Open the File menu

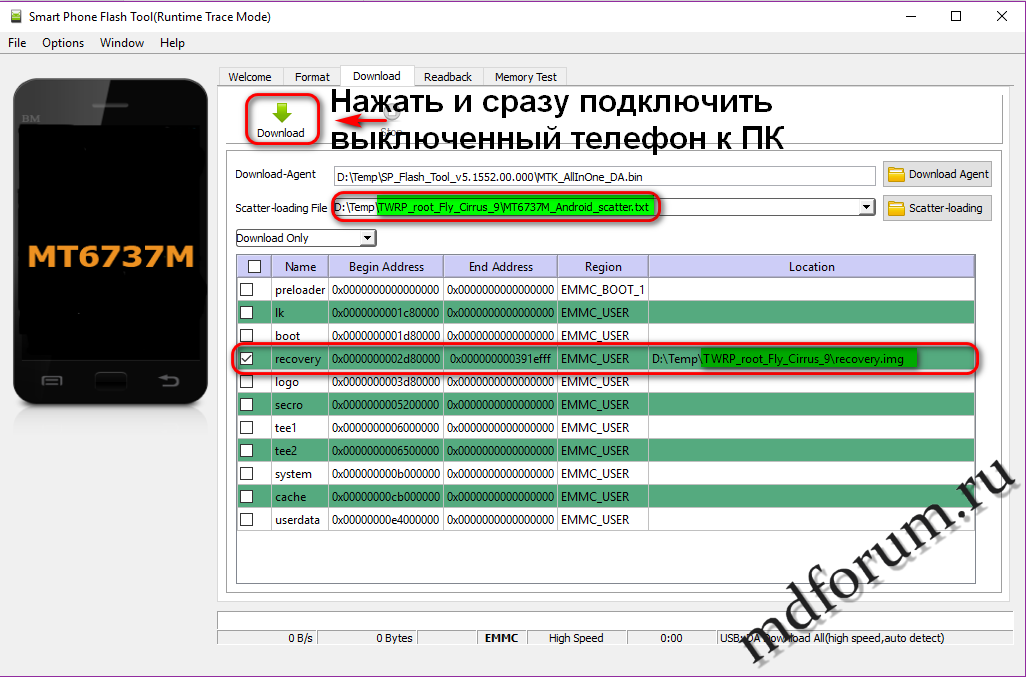click(x=17, y=43)
